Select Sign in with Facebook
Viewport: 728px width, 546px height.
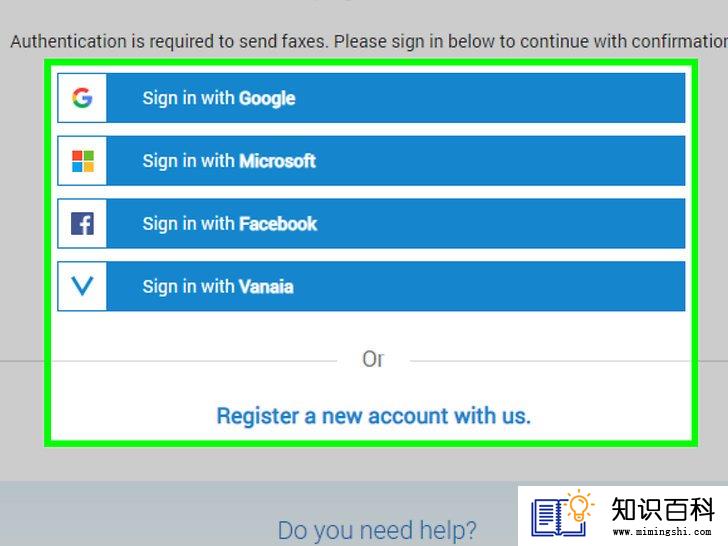[x=371, y=224]
